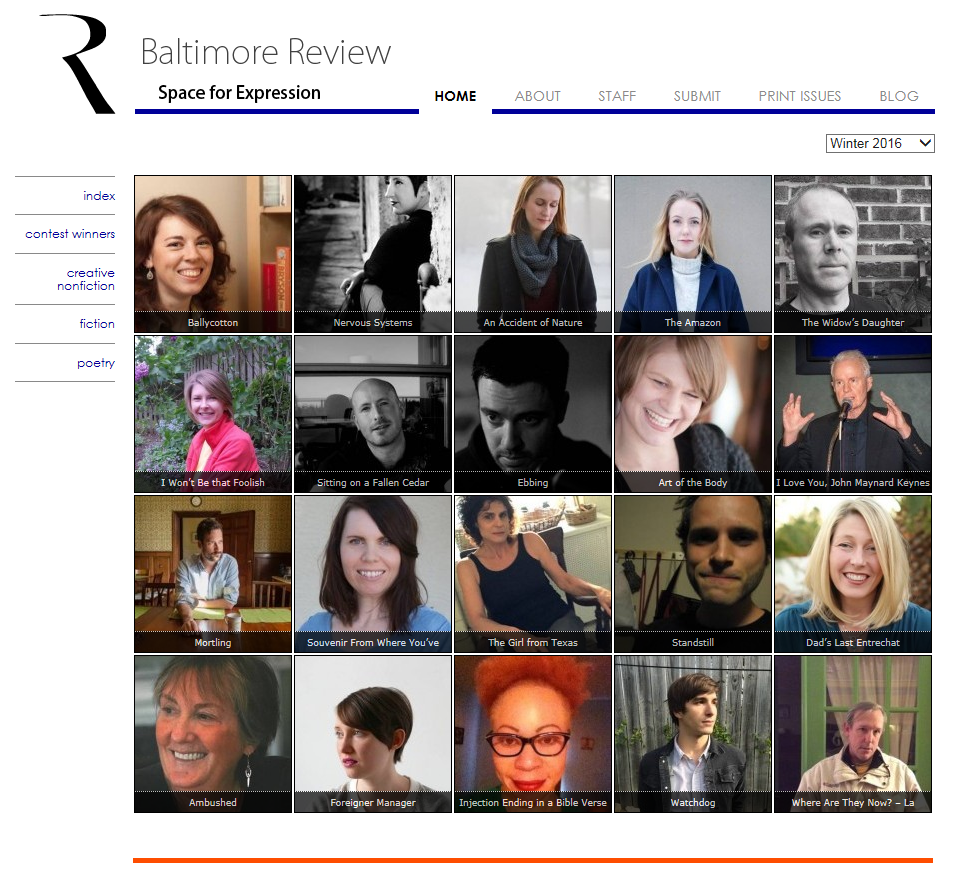968x880 pixels.
Task: Open the contest winners link
Action: tap(70, 234)
